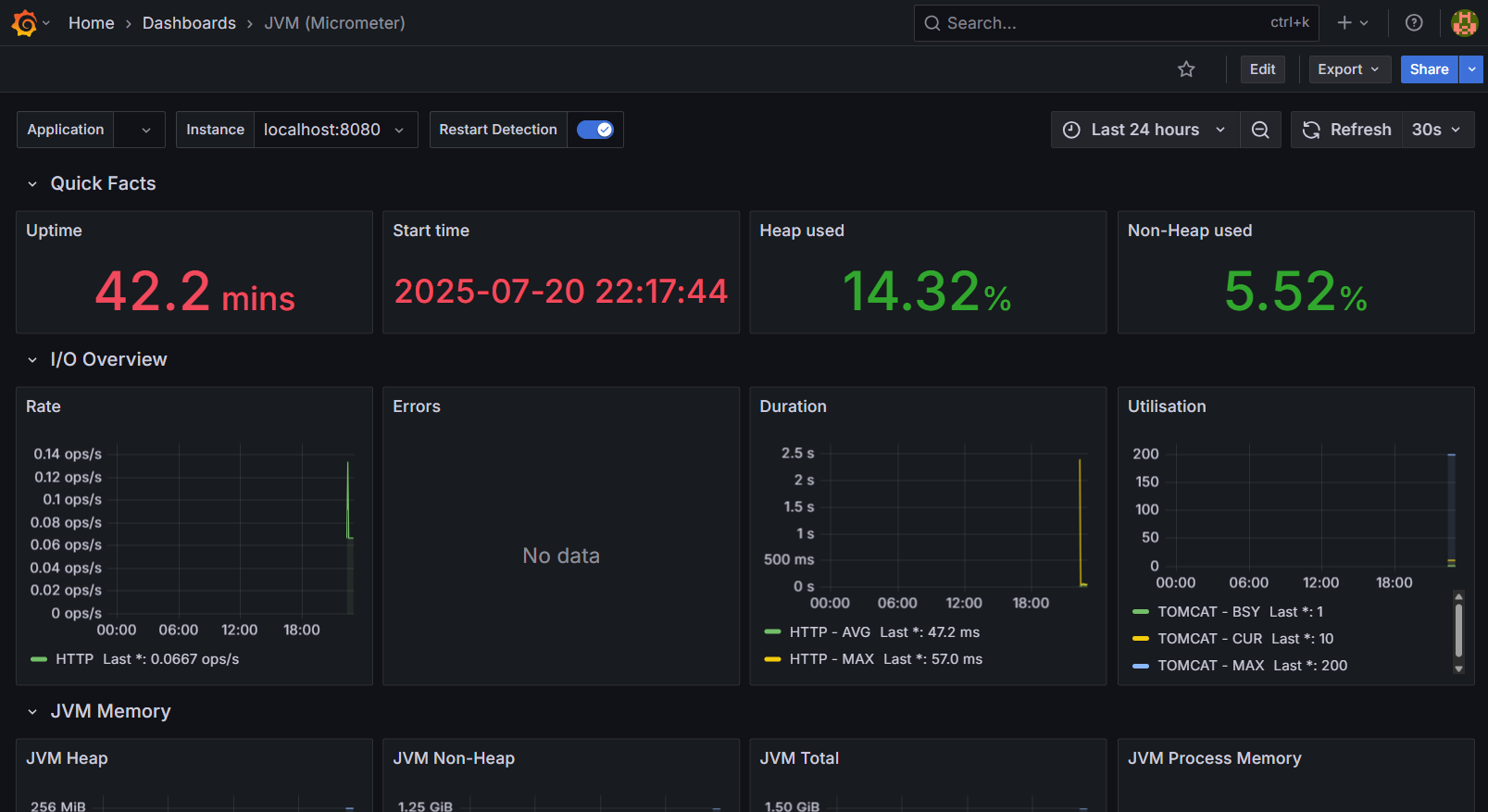Screen dimensions: 1488x812
Task: Click the JVM (Micrometer) breadcrumb
Action: click(334, 23)
